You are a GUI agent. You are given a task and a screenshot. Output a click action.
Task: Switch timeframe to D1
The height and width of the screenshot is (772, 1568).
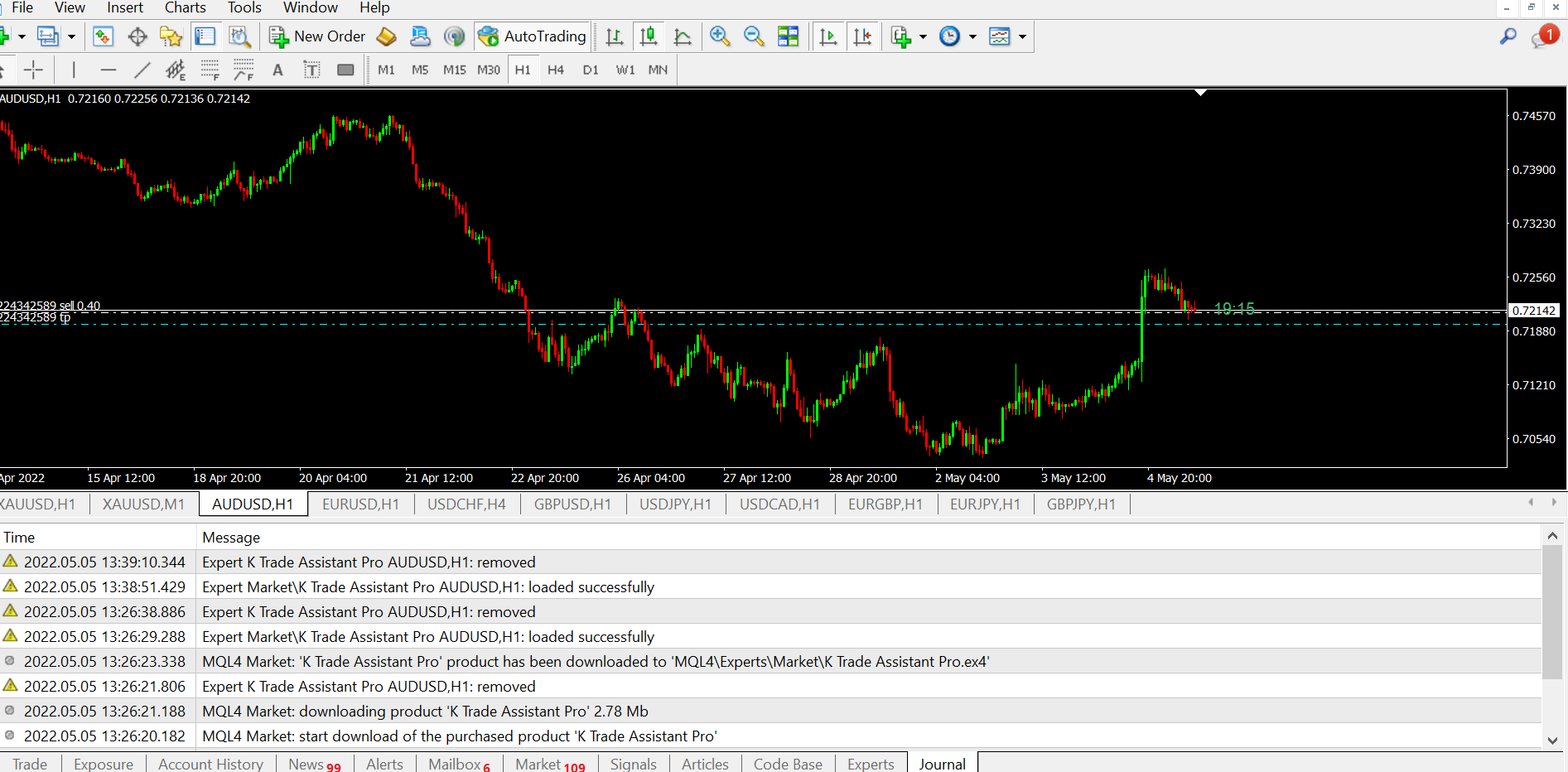click(591, 70)
